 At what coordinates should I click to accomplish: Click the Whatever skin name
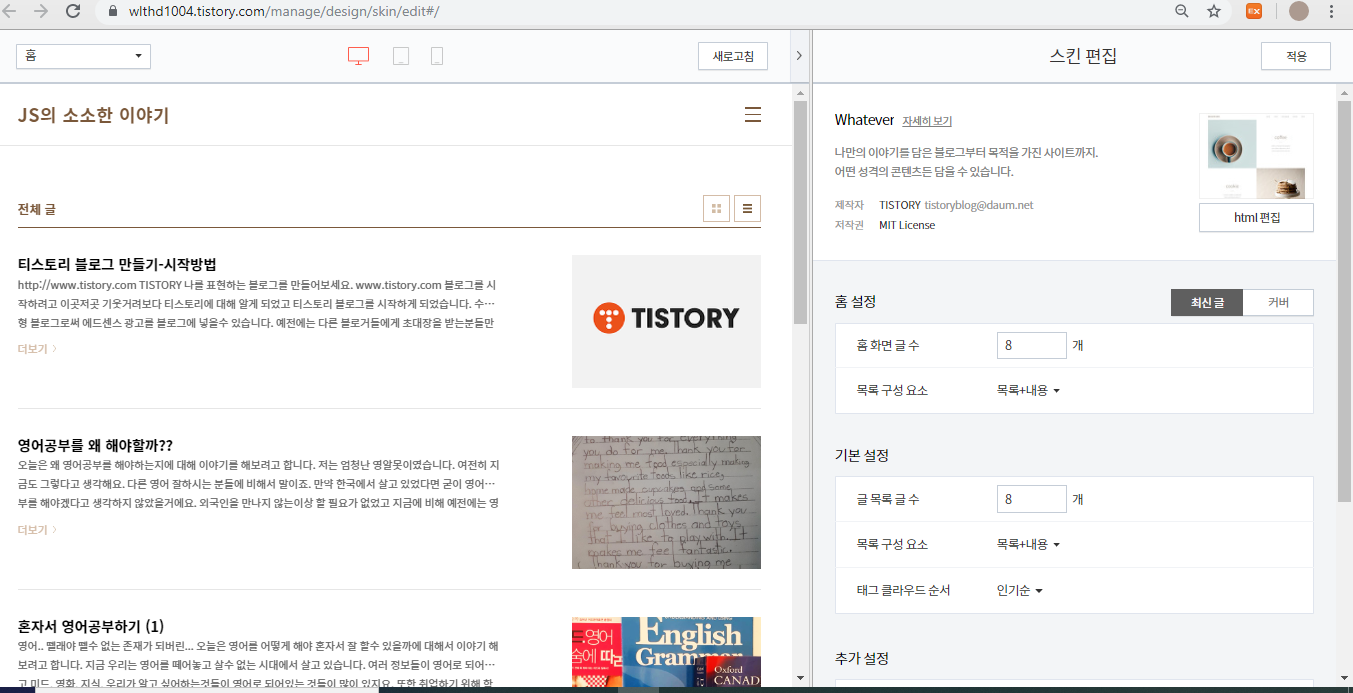coord(864,120)
